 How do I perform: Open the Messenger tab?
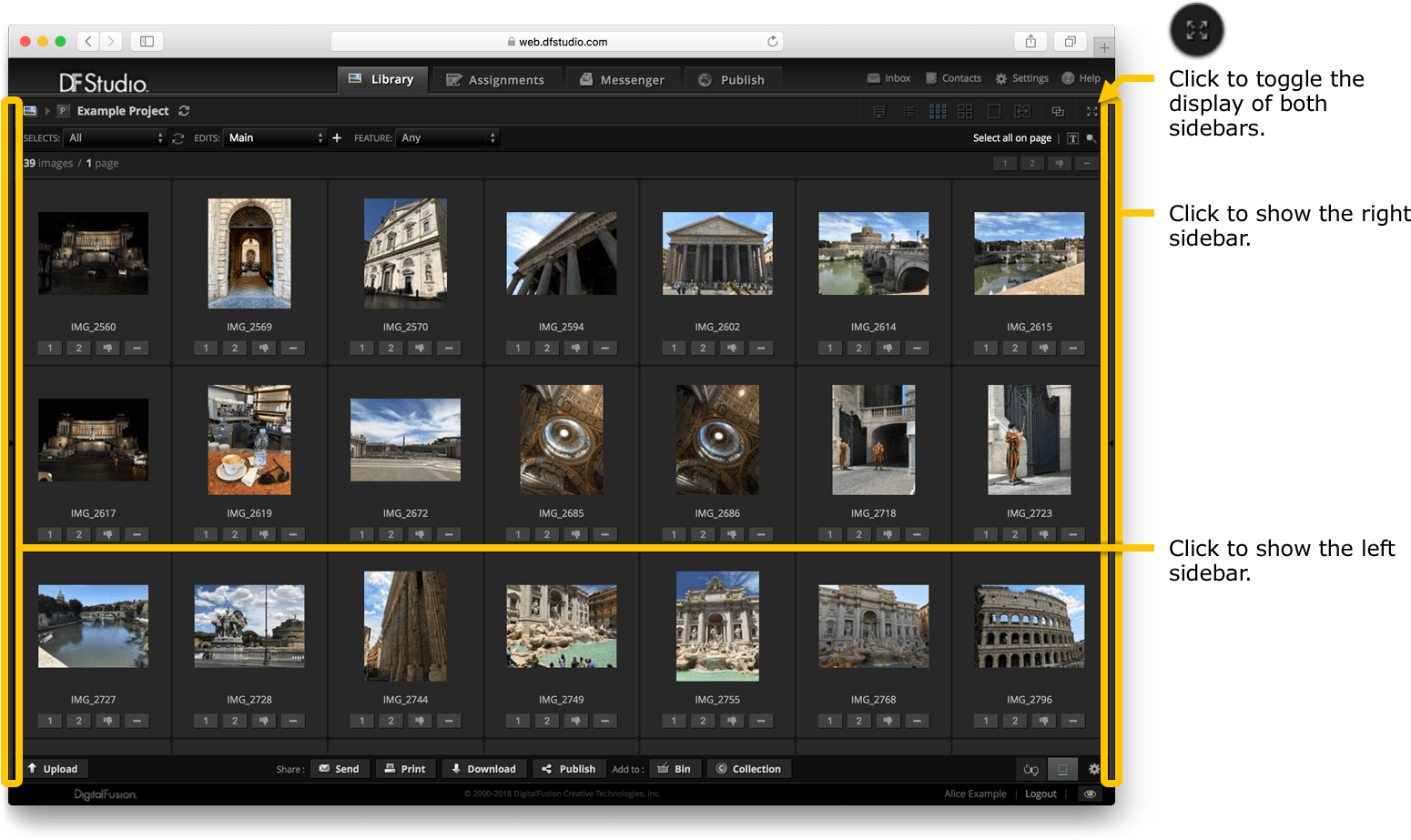pos(623,80)
